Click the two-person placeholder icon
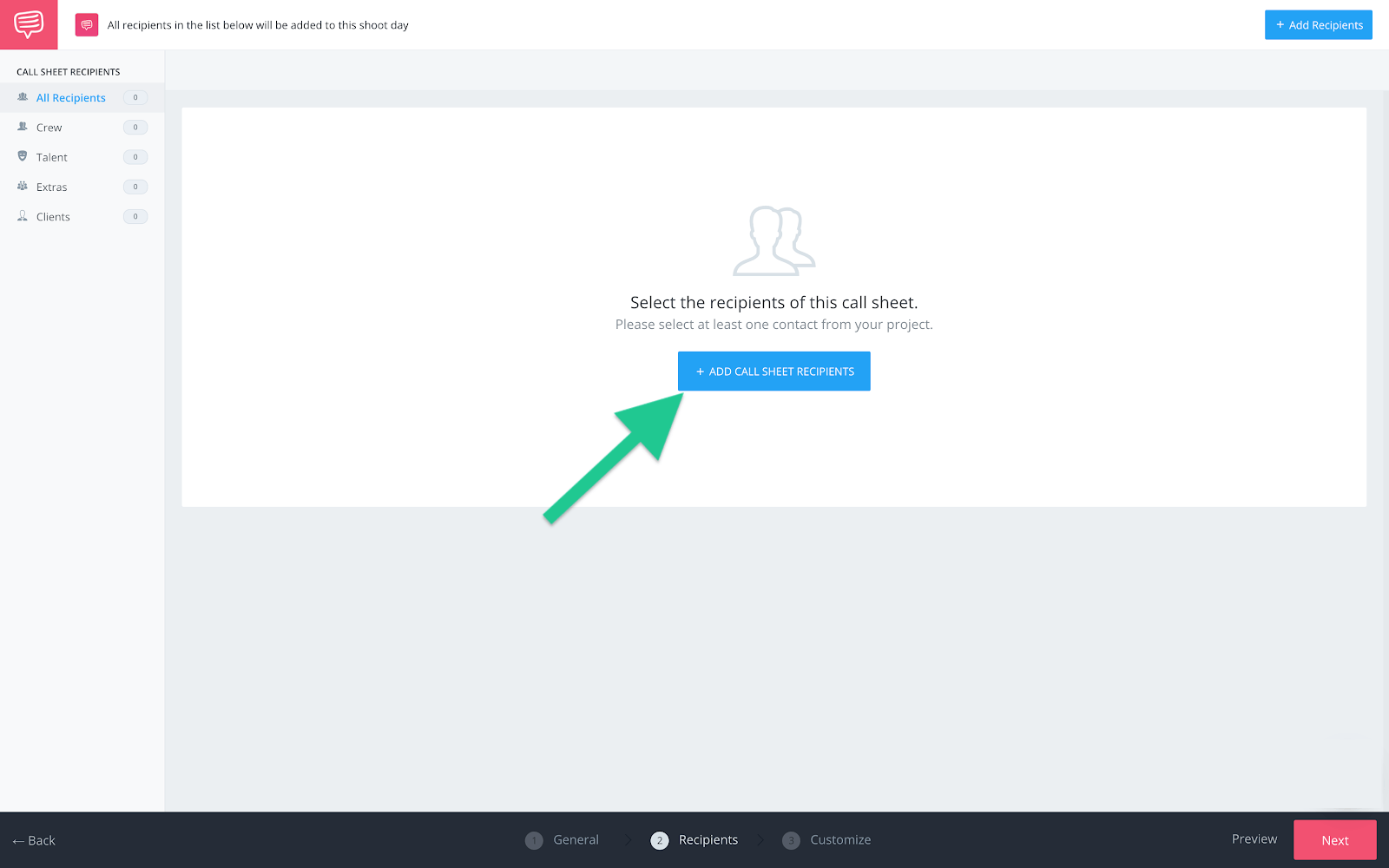Viewport: 1389px width, 868px height. coord(773,240)
